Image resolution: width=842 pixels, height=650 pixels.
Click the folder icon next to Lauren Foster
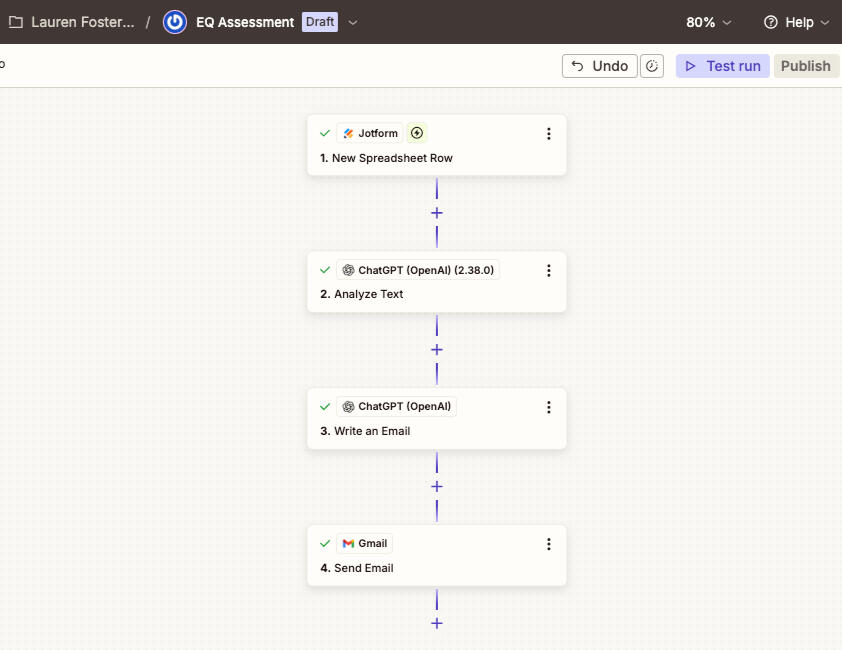[x=16, y=22]
